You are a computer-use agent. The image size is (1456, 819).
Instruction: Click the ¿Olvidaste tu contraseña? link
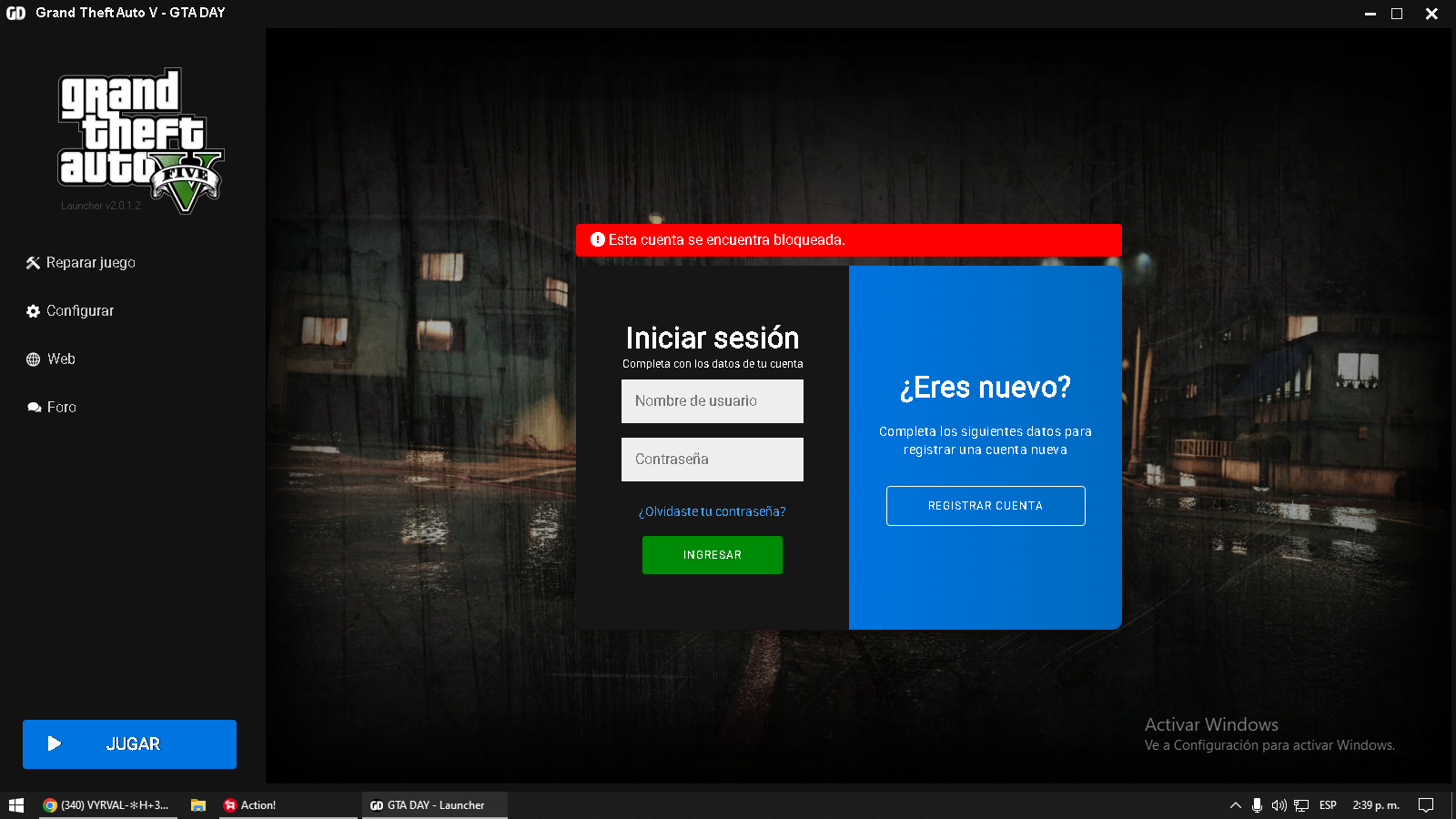click(712, 511)
